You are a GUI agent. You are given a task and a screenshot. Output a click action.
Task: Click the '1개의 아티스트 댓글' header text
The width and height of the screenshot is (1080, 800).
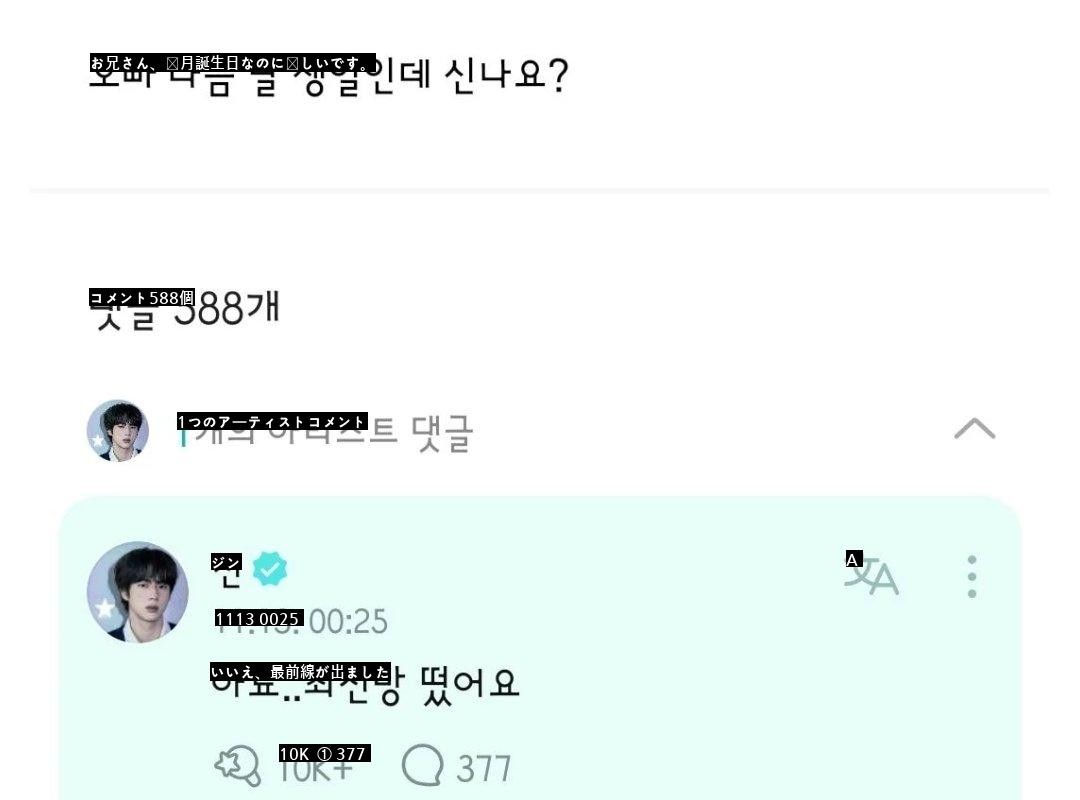pyautogui.click(x=325, y=434)
